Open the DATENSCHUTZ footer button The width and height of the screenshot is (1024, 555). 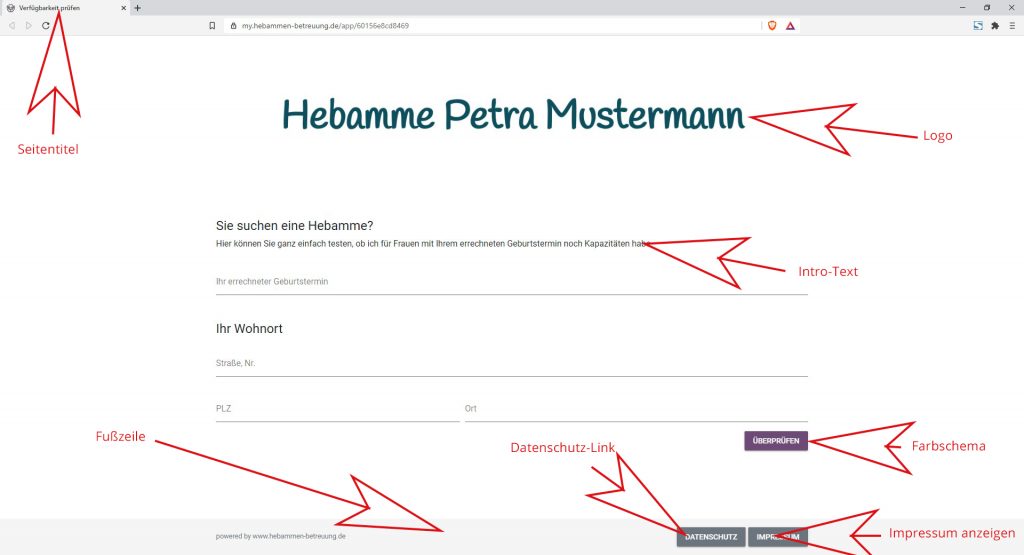pyautogui.click(x=710, y=537)
